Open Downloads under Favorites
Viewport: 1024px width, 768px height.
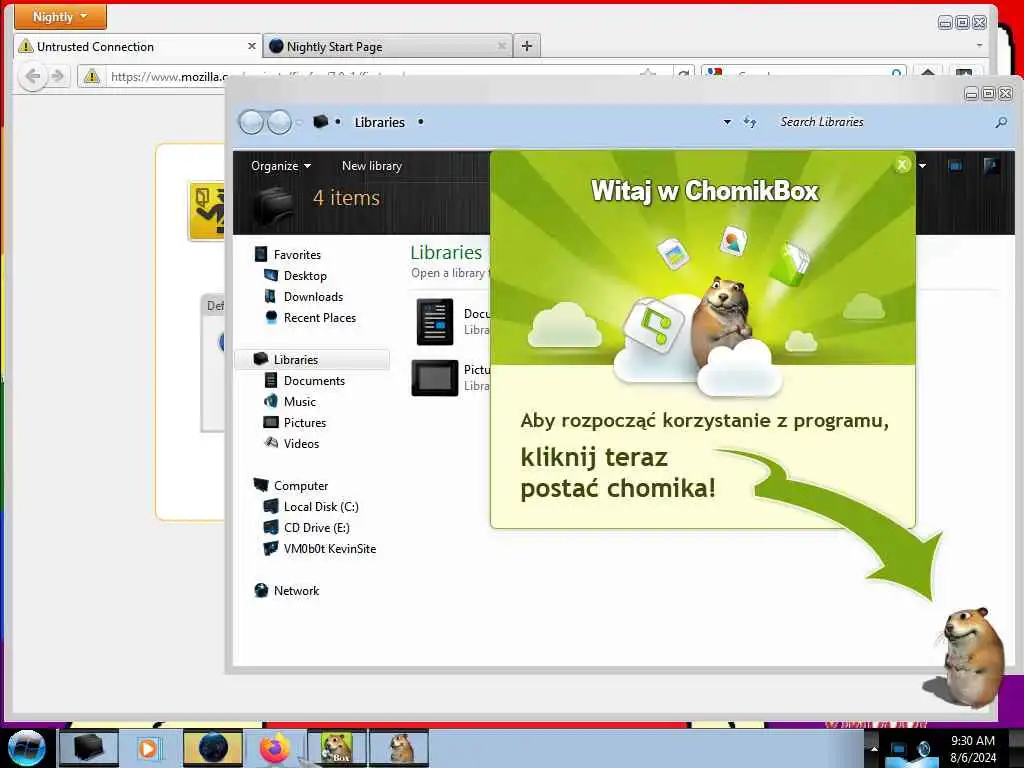(303, 296)
